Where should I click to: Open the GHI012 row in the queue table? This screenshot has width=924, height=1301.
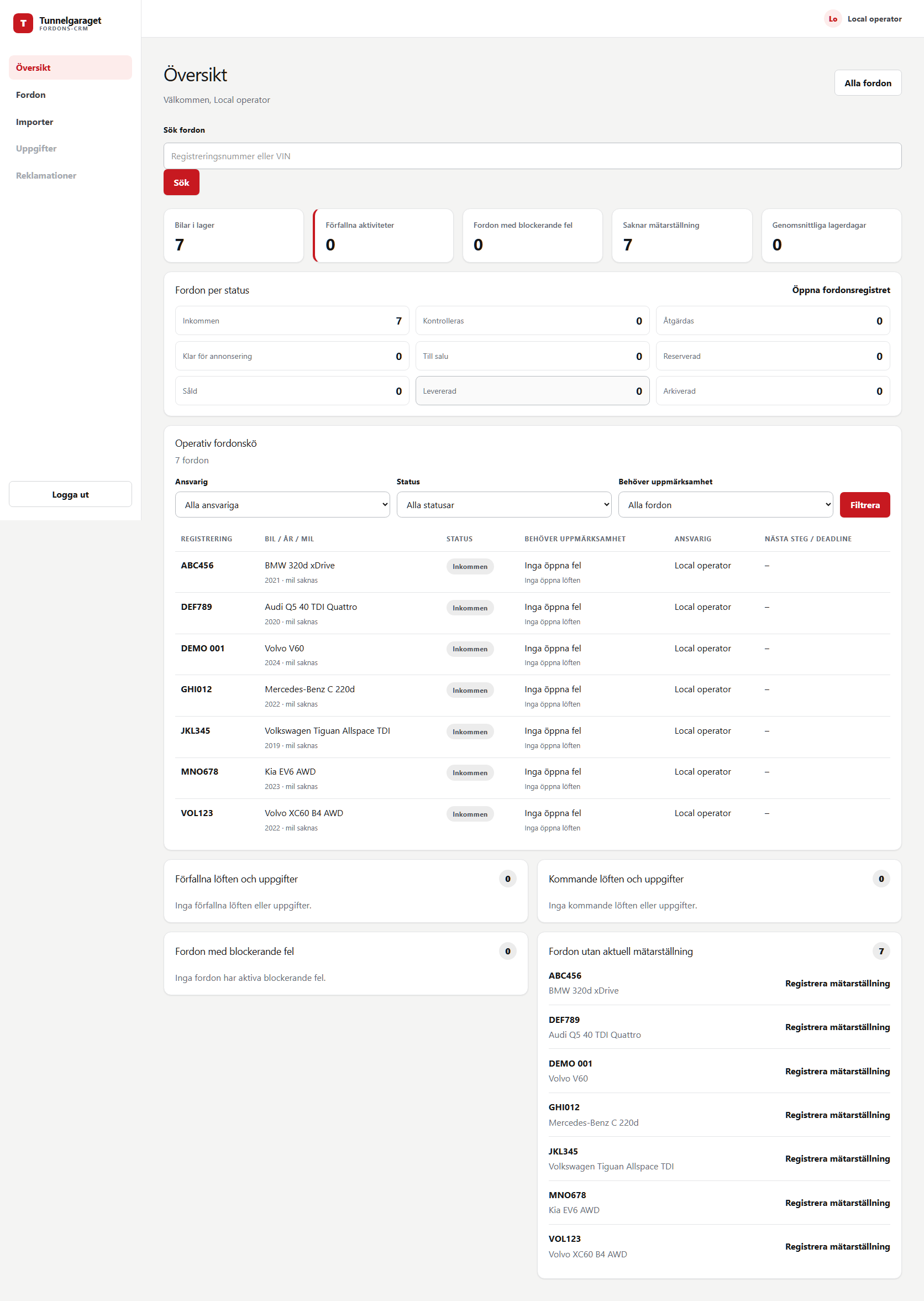point(532,696)
